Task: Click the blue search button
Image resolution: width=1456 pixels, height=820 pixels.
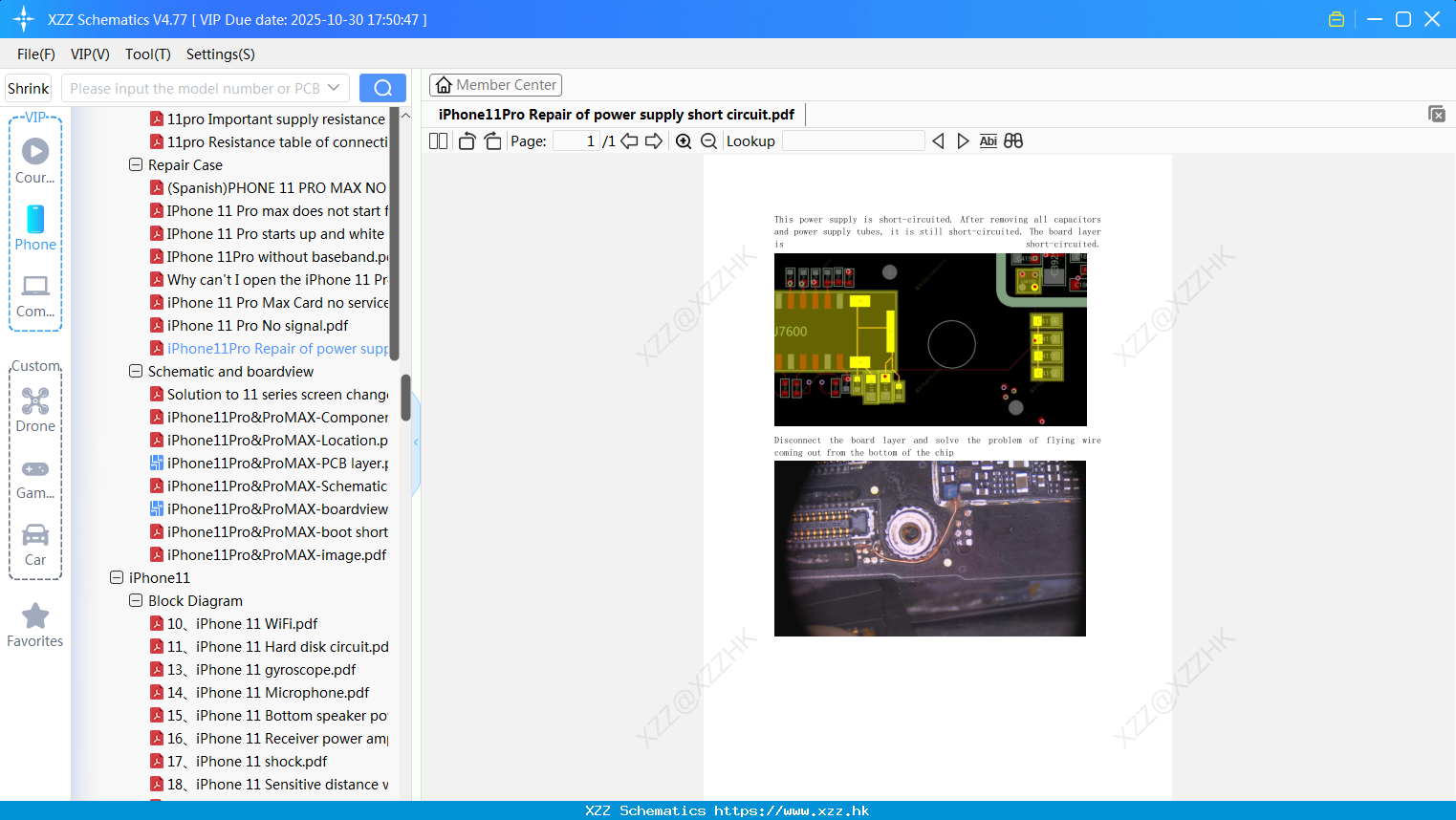Action: click(x=382, y=88)
